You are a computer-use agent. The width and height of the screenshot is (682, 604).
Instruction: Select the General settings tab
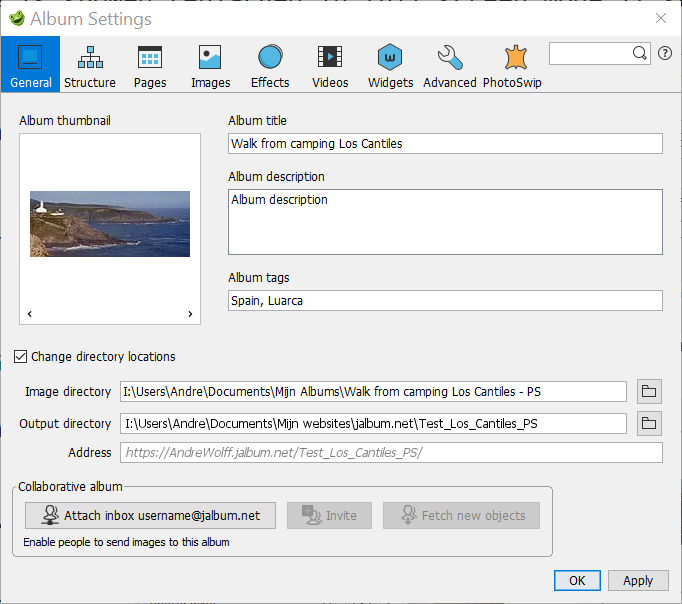click(x=30, y=66)
